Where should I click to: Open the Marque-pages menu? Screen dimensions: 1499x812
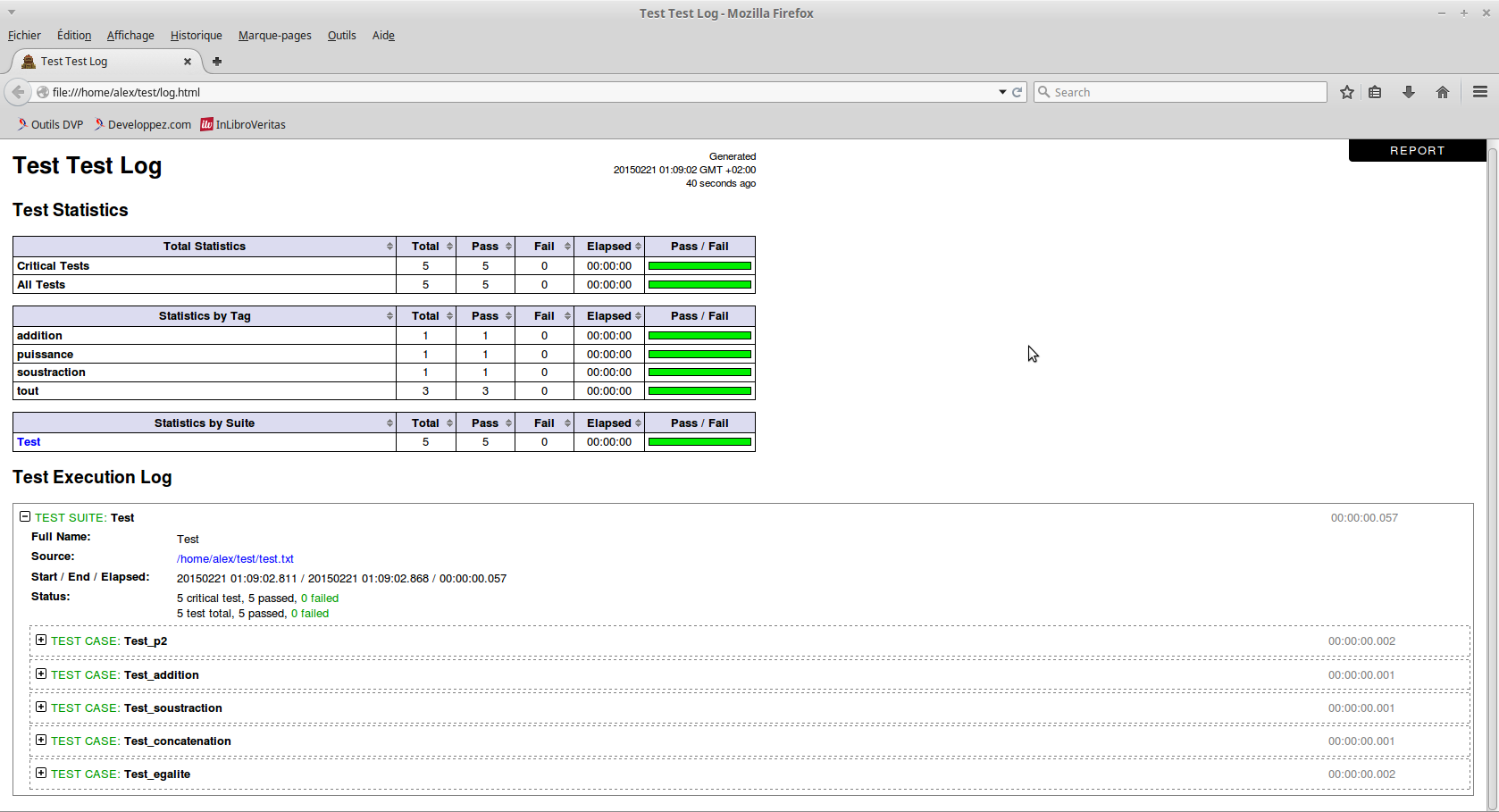[274, 36]
